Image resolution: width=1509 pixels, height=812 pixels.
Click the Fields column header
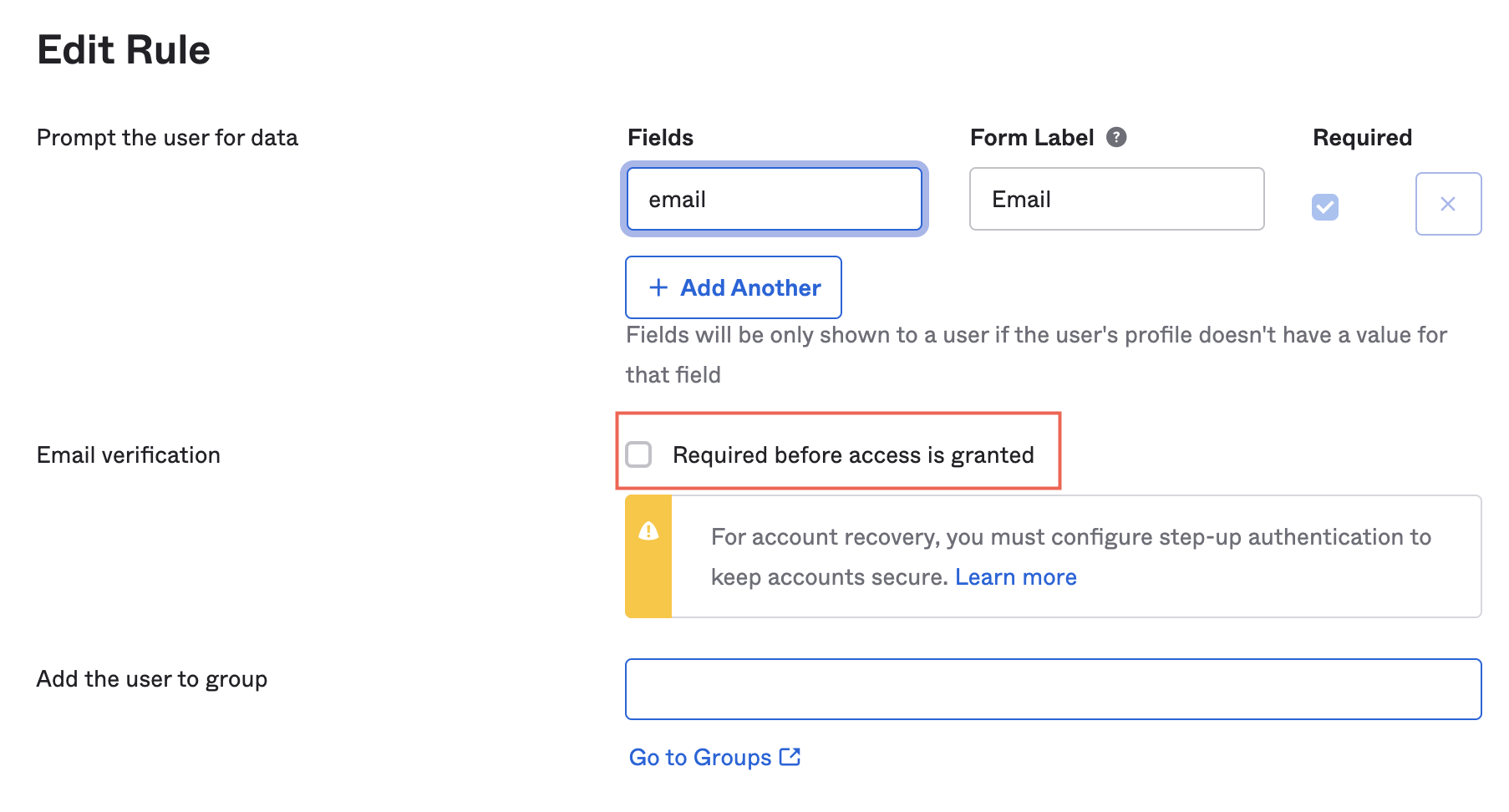(660, 138)
